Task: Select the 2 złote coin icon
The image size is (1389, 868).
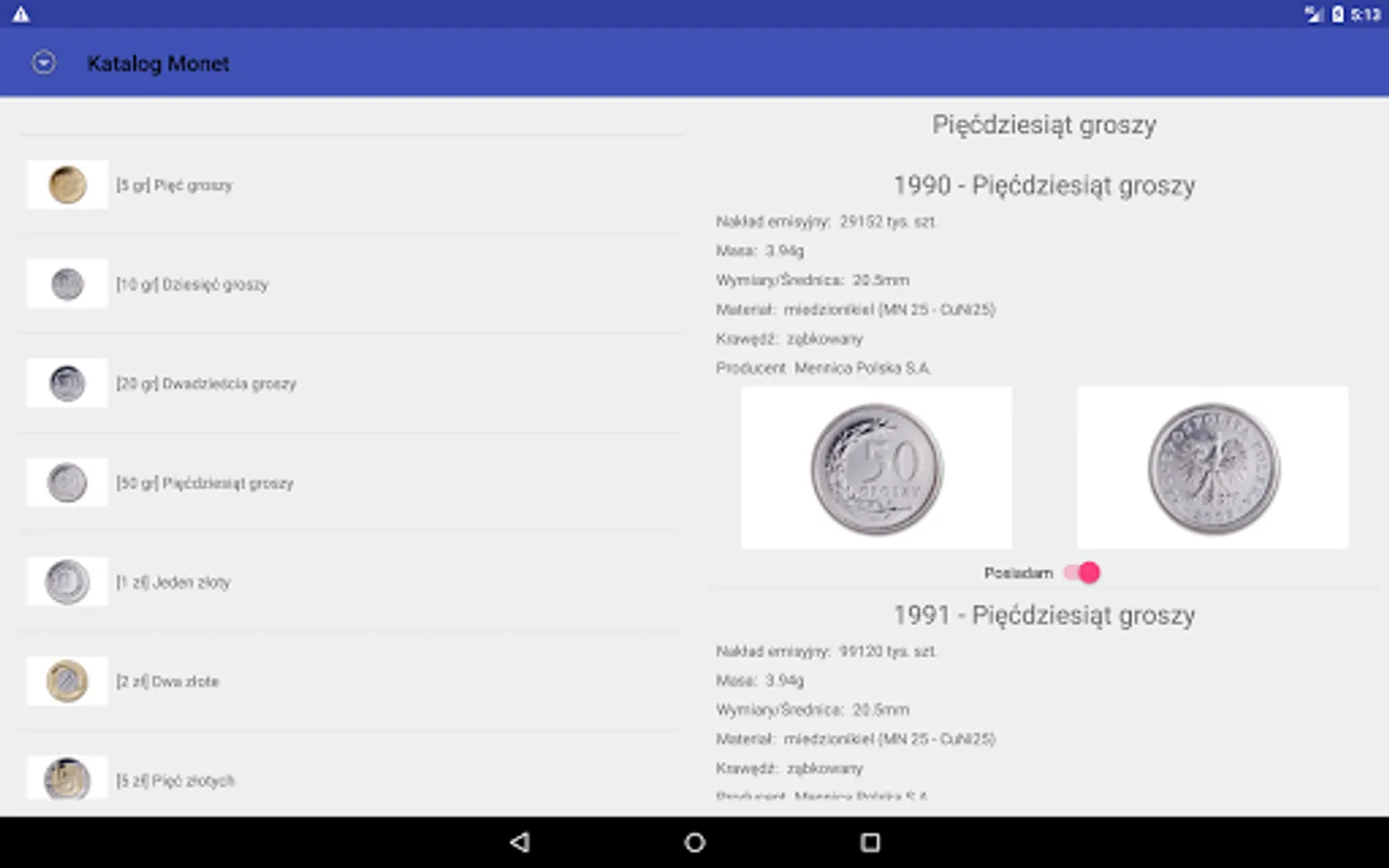Action: [67, 680]
